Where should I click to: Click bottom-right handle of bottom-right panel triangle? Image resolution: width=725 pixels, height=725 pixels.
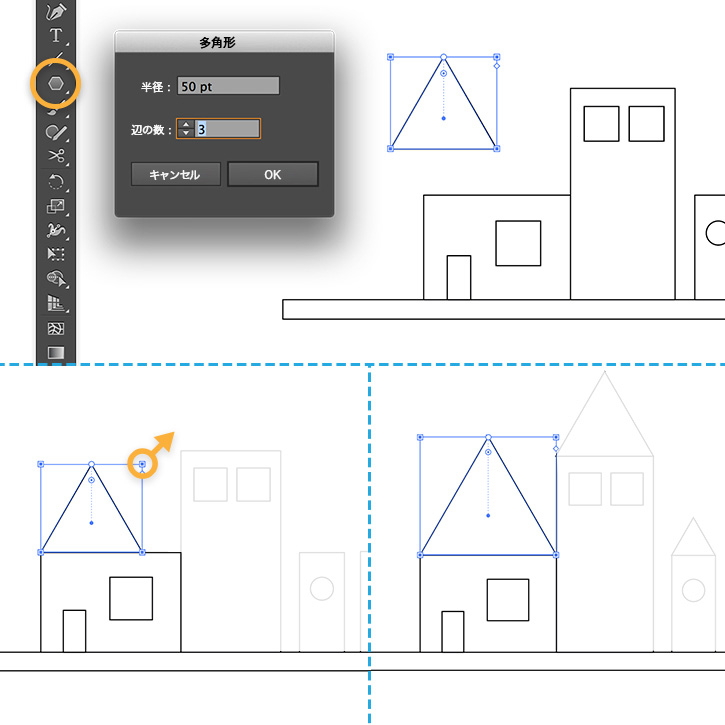click(x=556, y=555)
